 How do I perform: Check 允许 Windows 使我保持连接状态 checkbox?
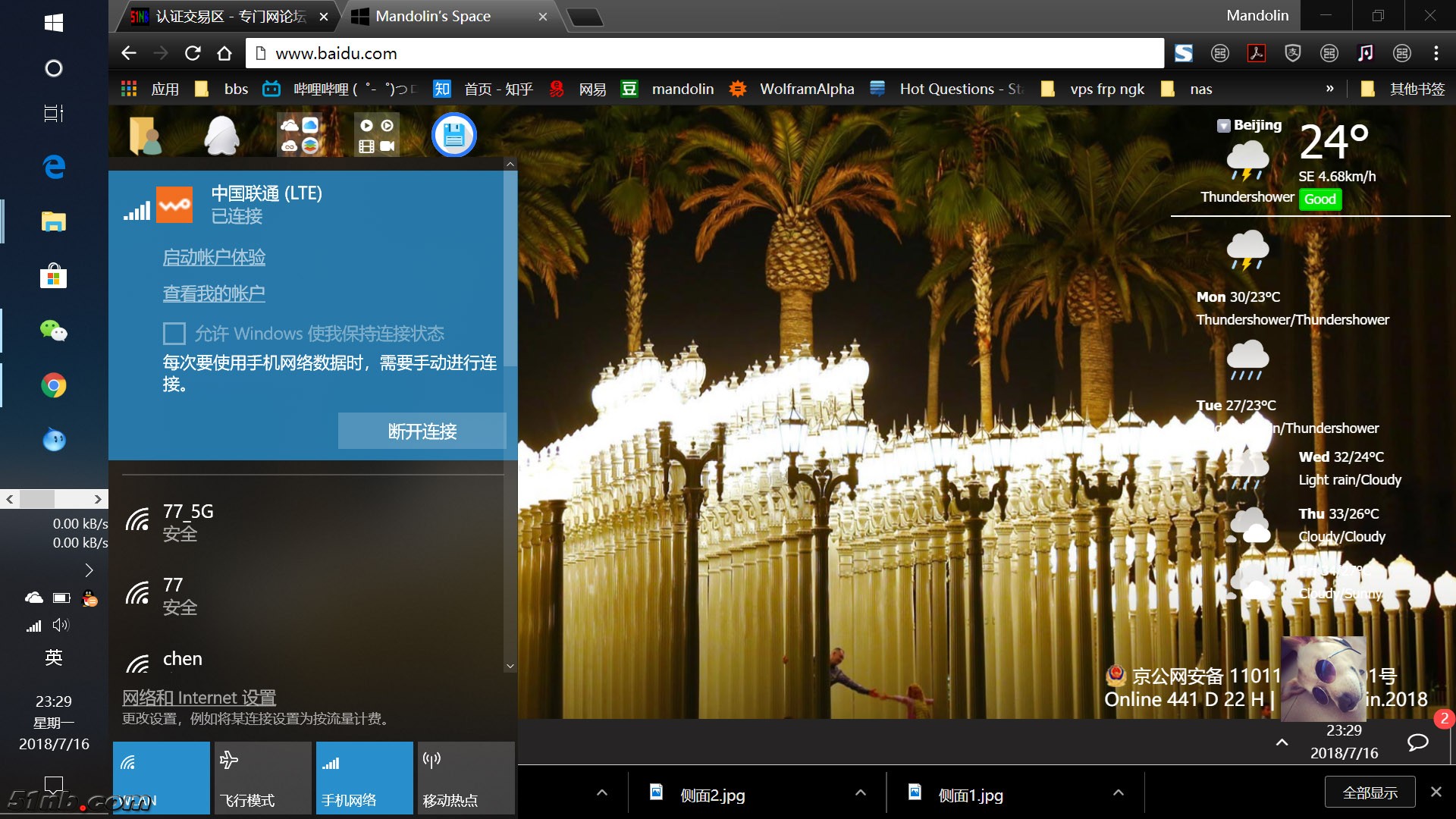tap(174, 334)
